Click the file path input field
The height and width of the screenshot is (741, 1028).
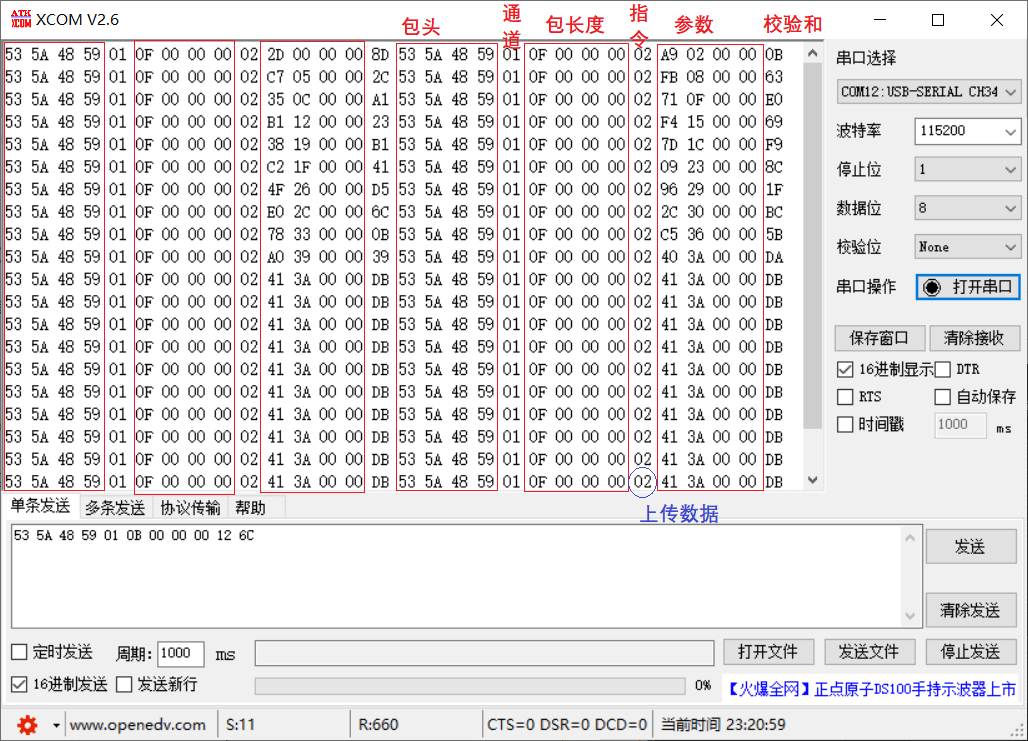coord(484,653)
